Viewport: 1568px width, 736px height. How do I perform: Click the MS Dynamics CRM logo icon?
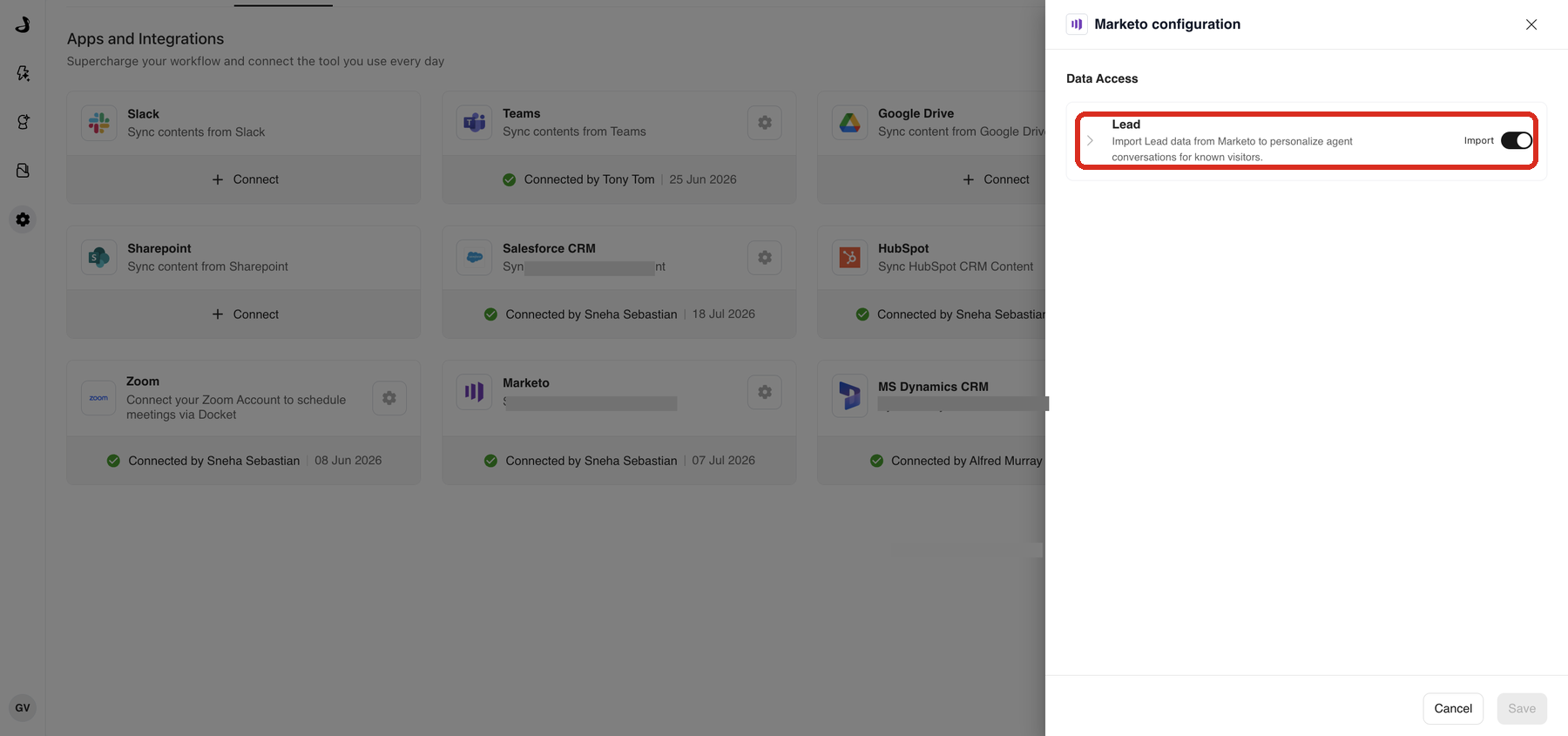point(850,395)
